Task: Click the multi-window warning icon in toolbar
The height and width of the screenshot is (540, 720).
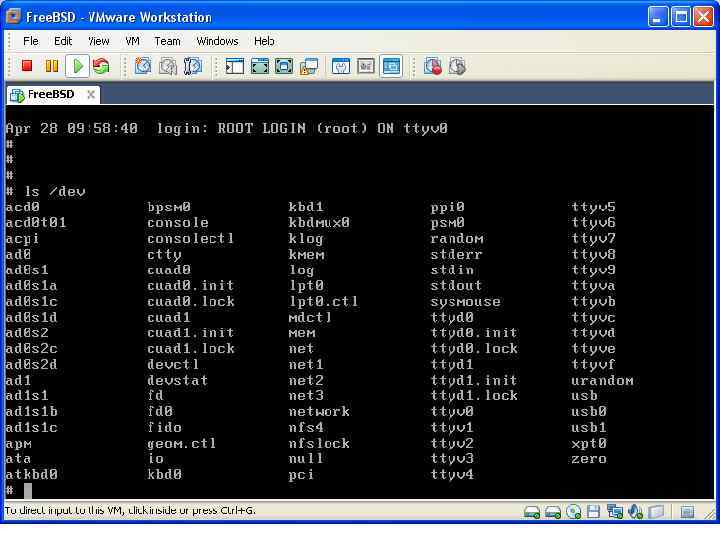Action: (x=309, y=67)
